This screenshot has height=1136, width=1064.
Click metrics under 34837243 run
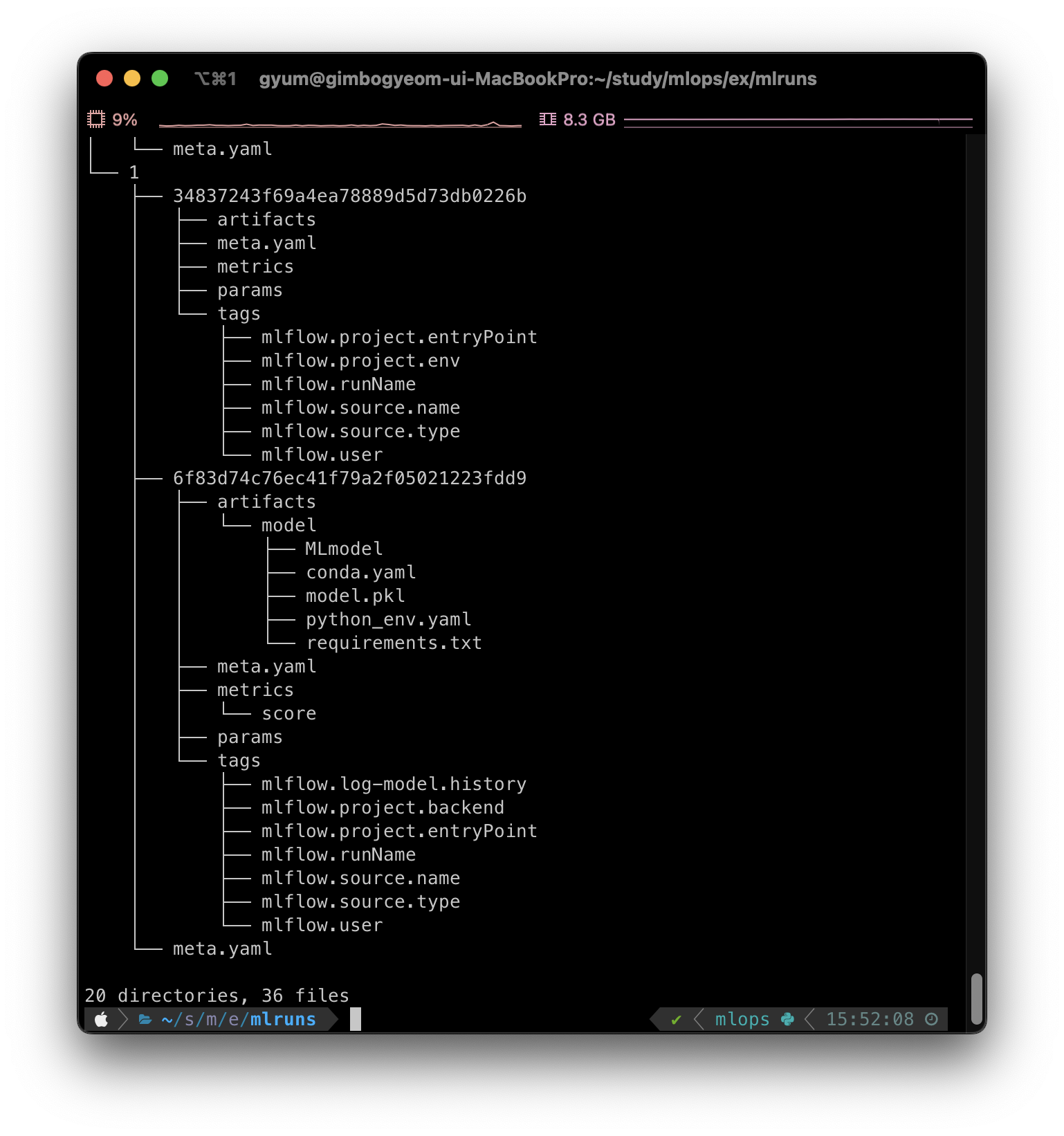(256, 266)
